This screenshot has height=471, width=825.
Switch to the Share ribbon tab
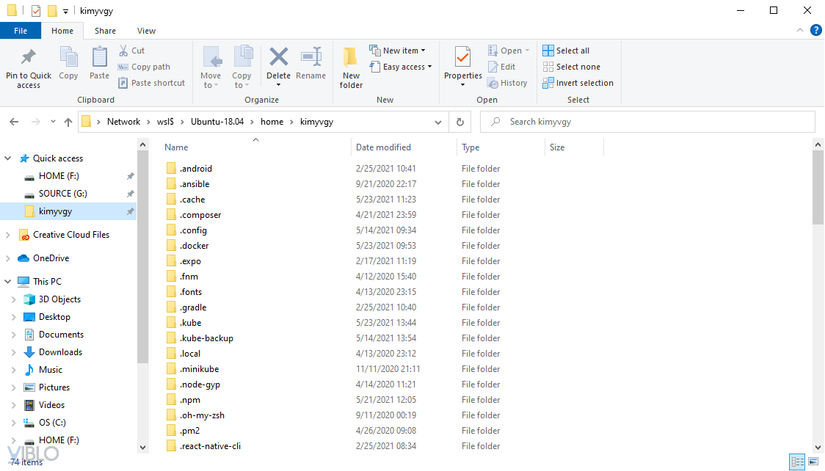105,31
